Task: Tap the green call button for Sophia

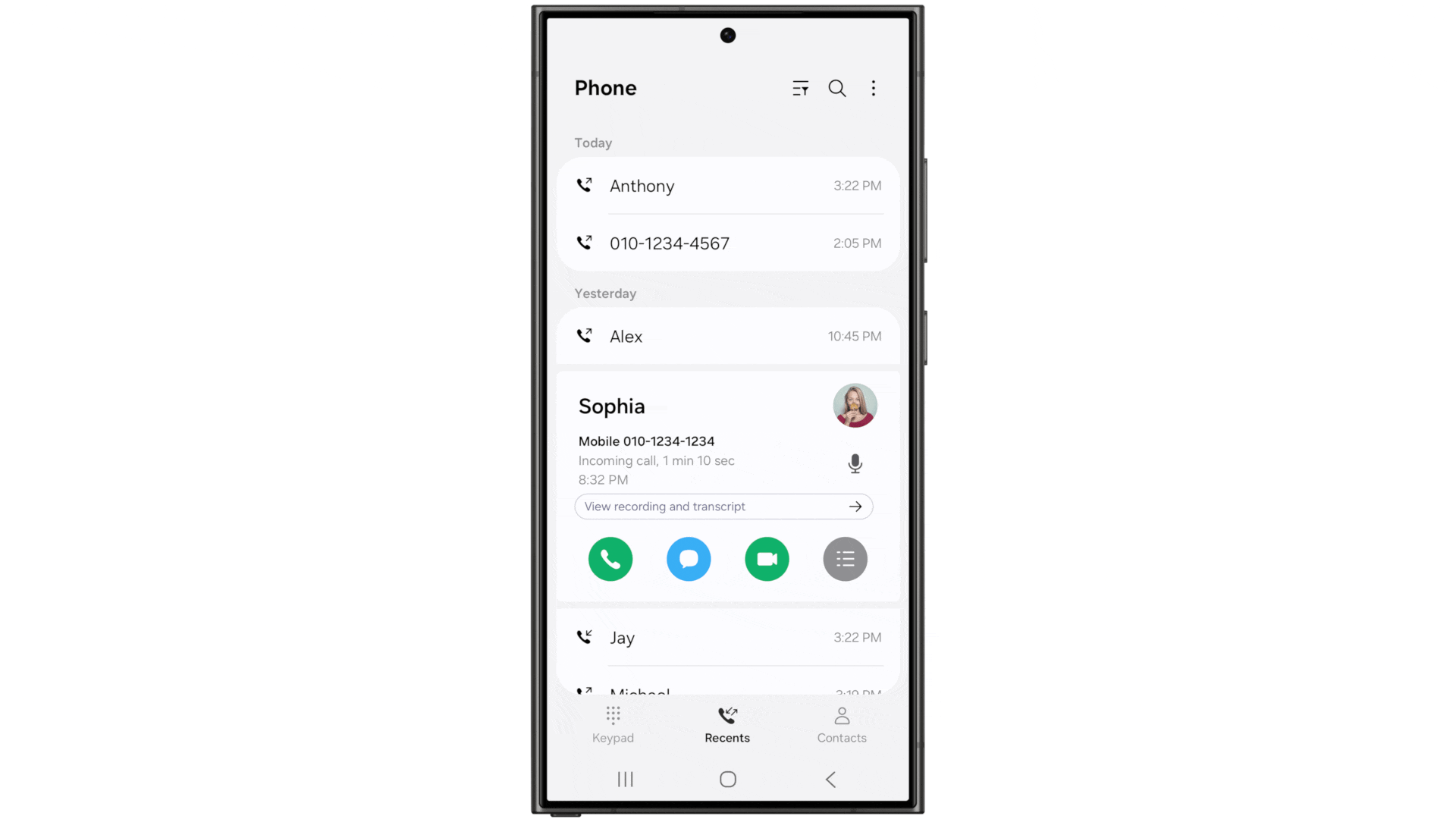Action: click(610, 558)
